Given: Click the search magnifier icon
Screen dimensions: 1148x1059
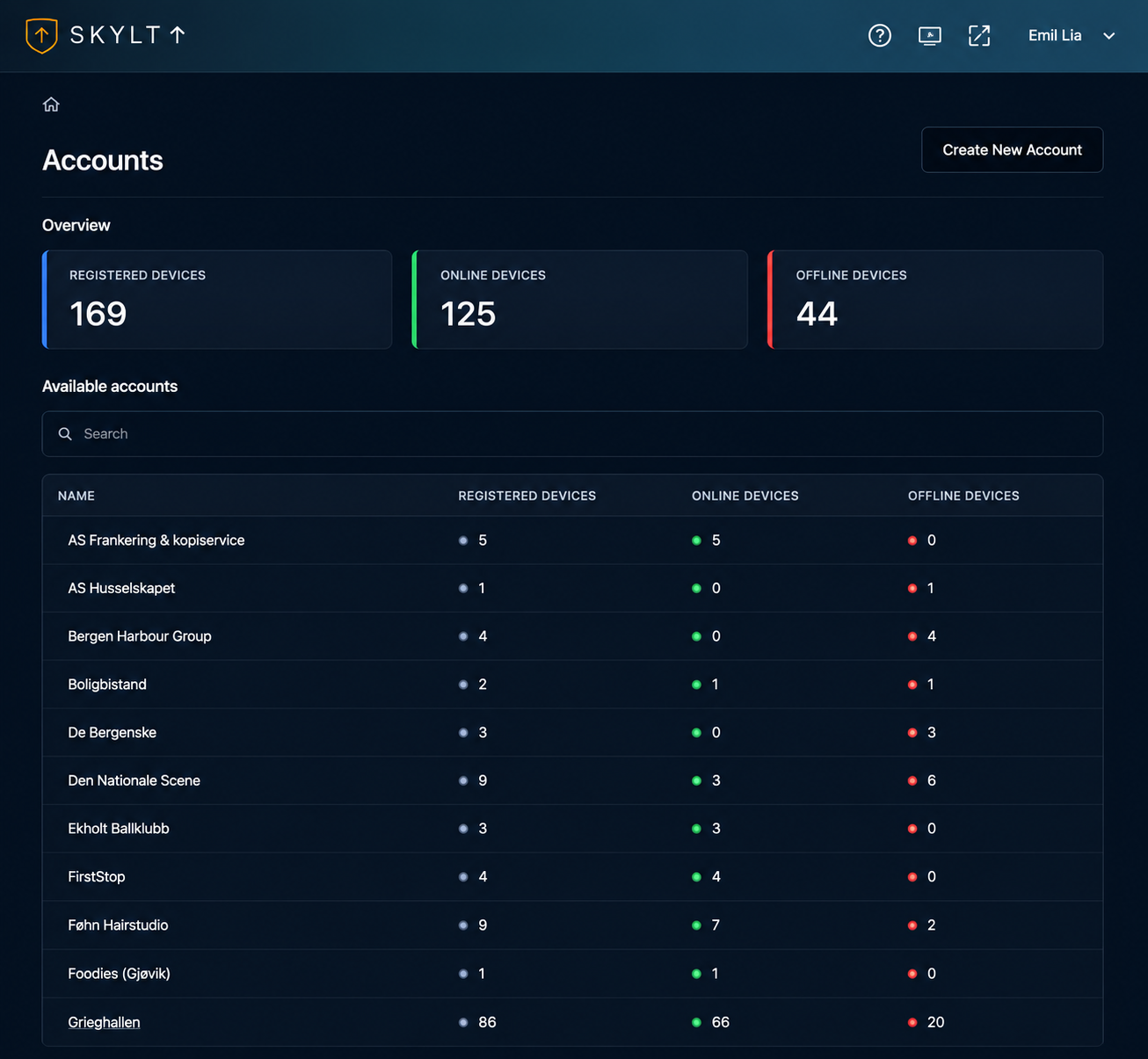Looking at the screenshot, I should (x=65, y=434).
